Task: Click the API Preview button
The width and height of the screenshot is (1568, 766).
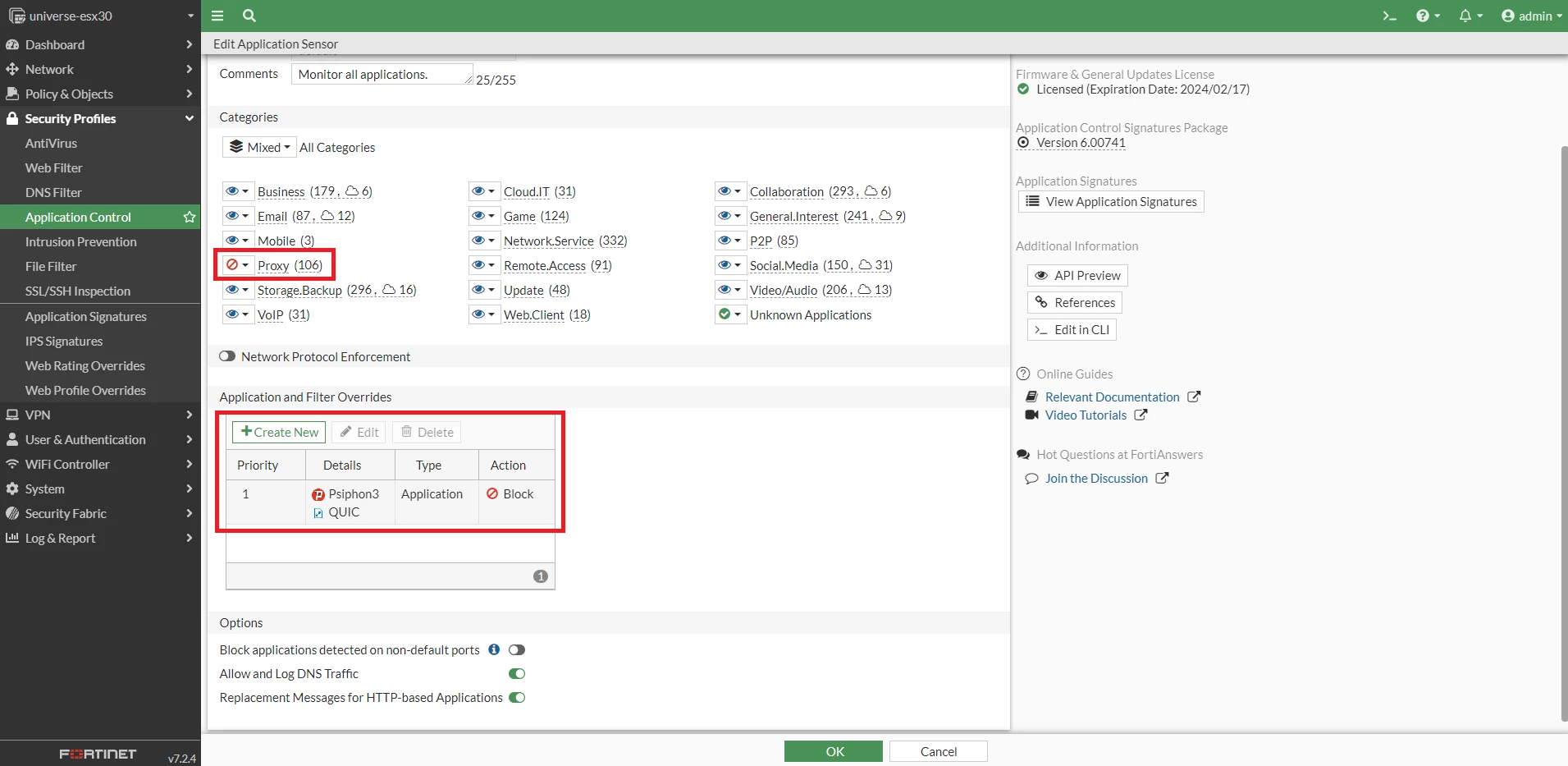Action: coord(1078,275)
